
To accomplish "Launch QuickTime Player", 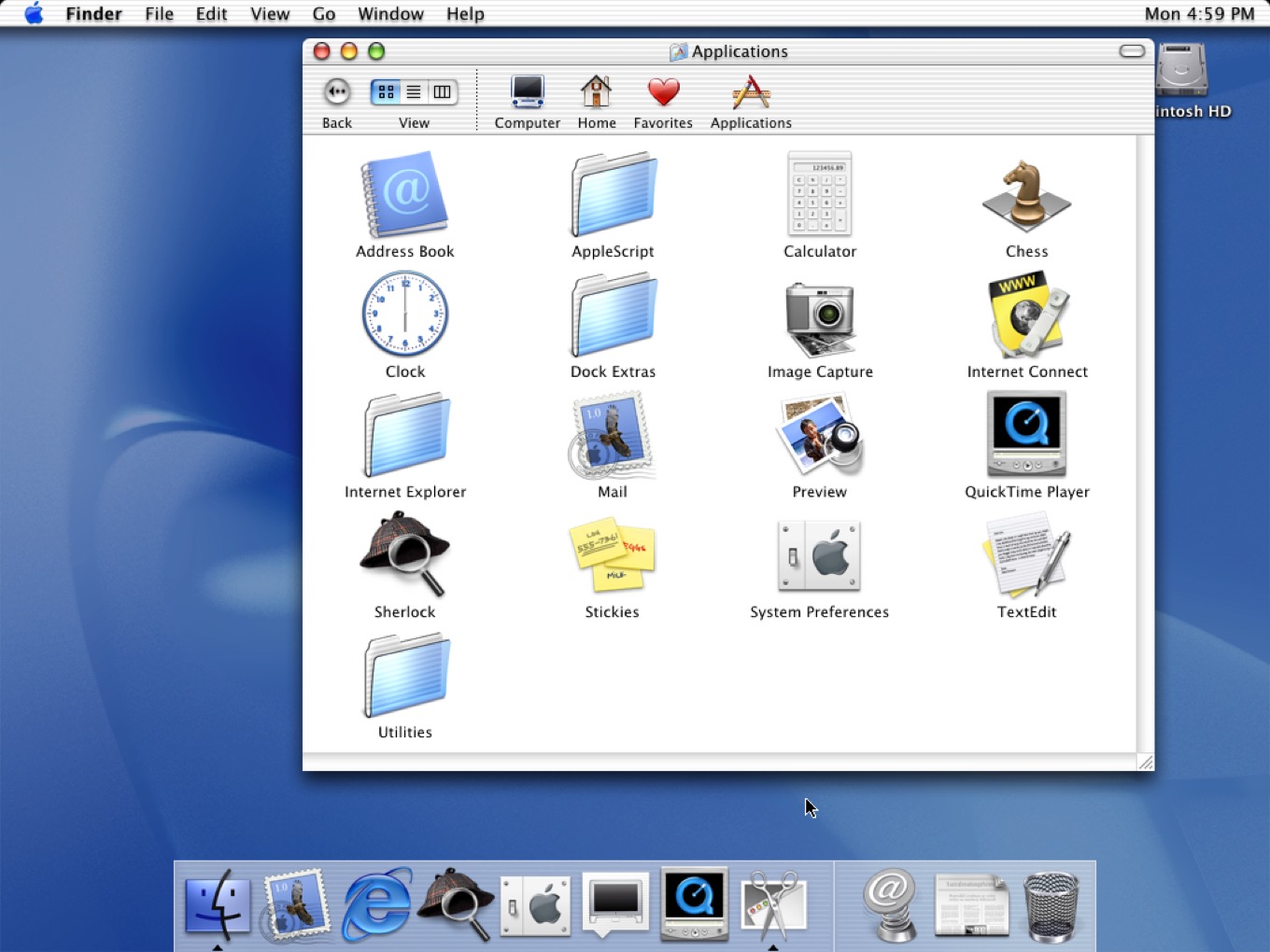I will click(1025, 434).
